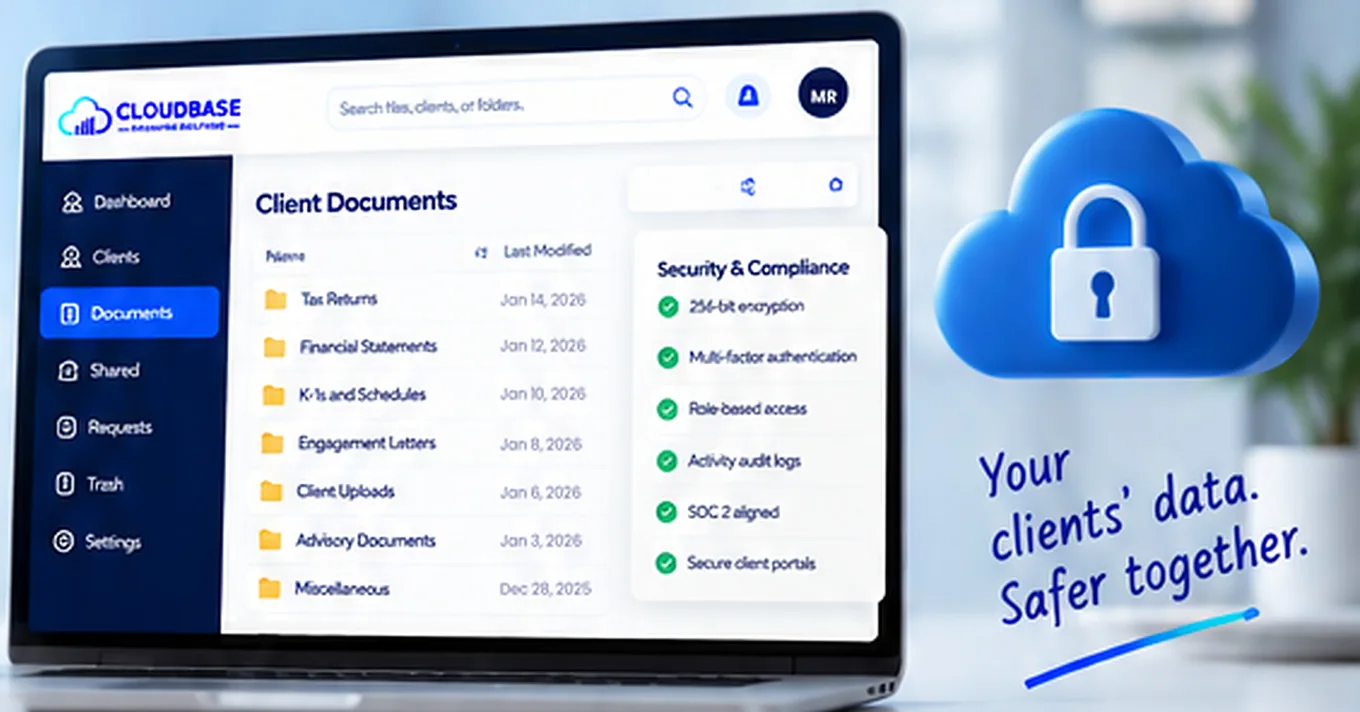Click the green check for Secure client portals
1360x712 pixels.
[666, 563]
